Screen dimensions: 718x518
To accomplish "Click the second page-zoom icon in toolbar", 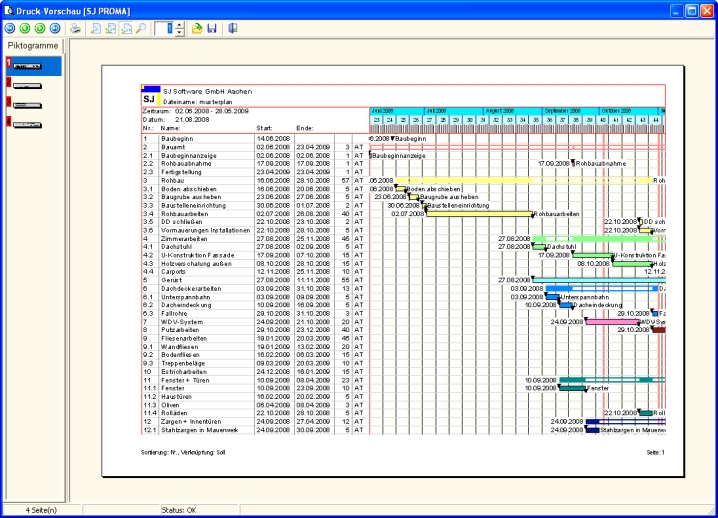I will pos(110,29).
